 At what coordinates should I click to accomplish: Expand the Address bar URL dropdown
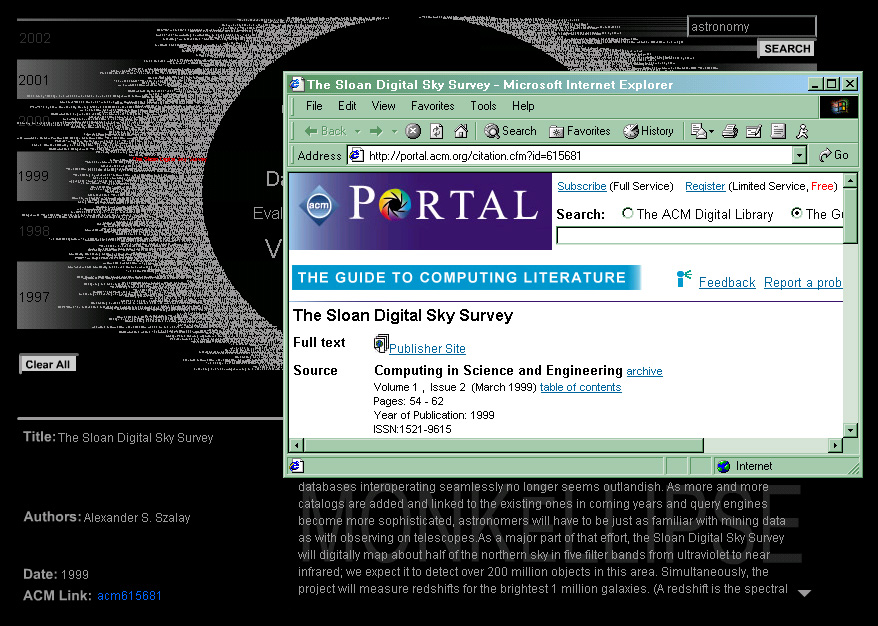(x=799, y=155)
